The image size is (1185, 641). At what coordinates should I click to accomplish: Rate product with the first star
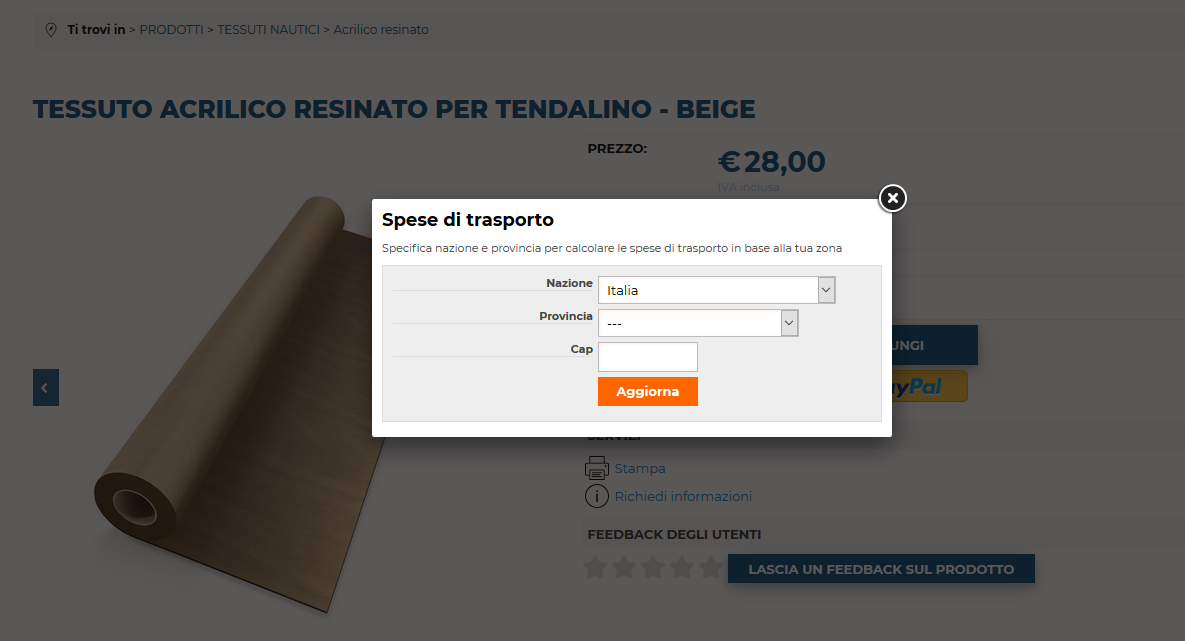click(x=595, y=569)
